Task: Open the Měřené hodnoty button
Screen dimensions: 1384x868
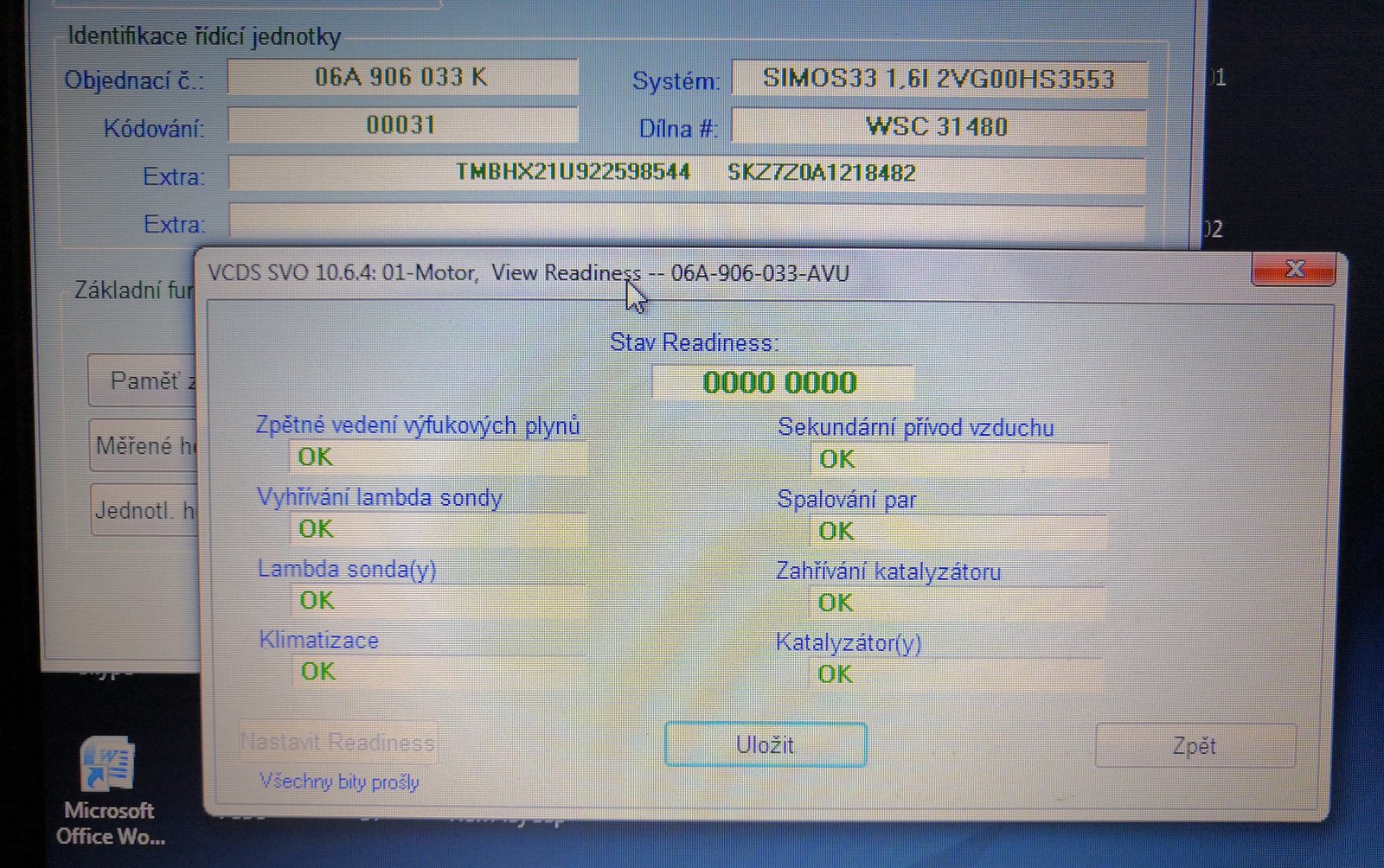Action: 144,445
